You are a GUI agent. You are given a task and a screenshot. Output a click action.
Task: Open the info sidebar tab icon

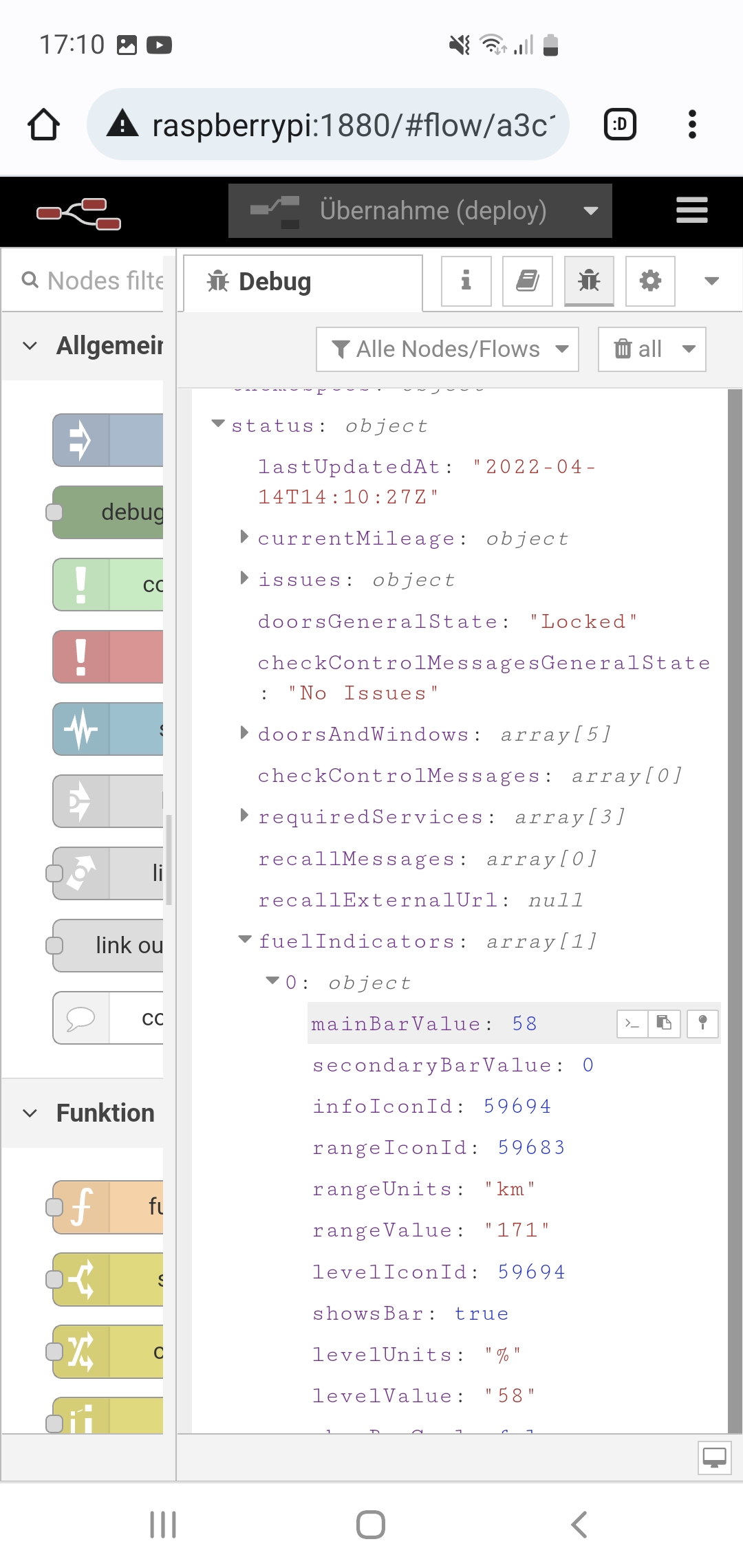[x=466, y=281]
